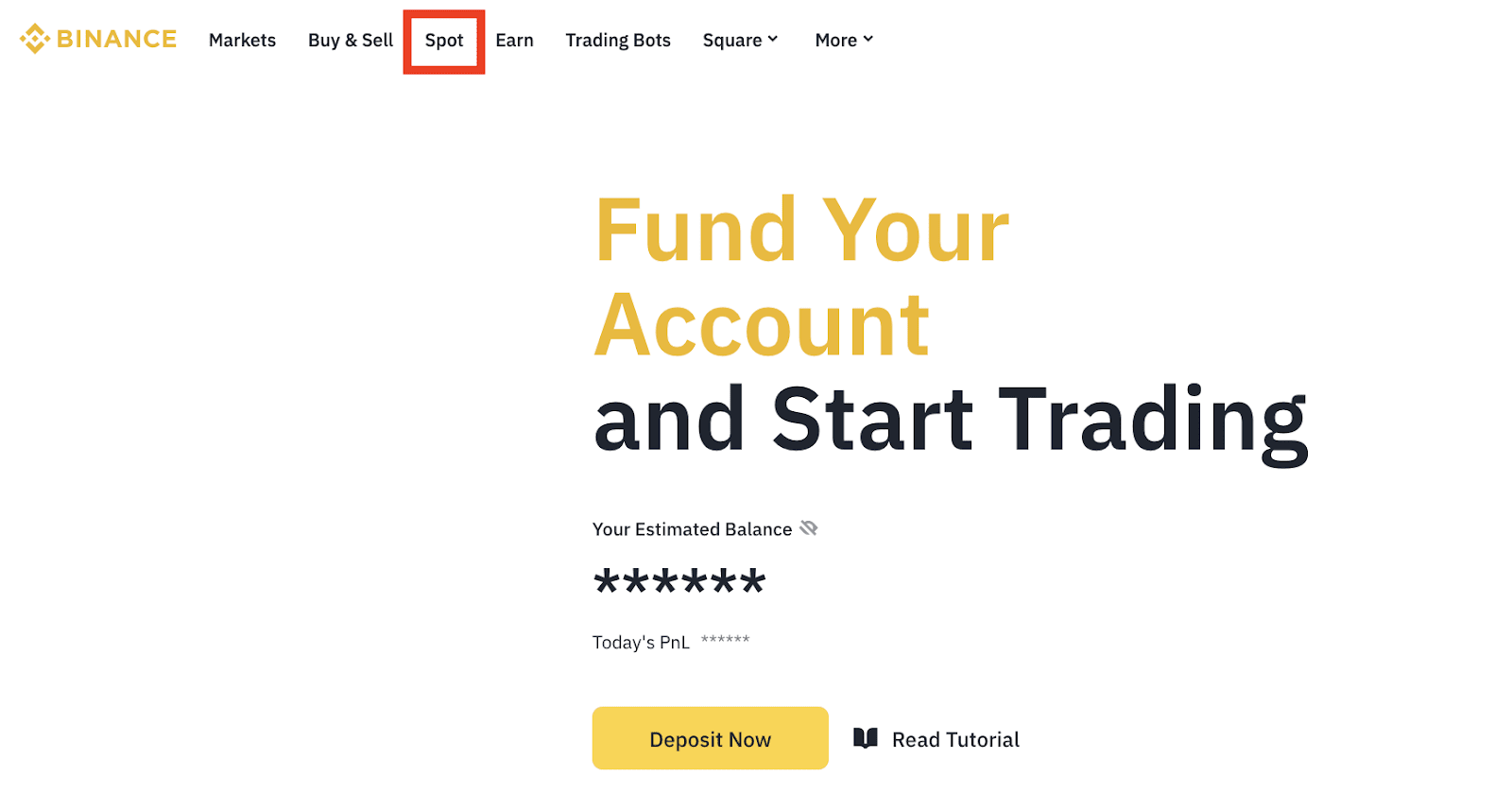Expand the chevron beside More
The width and height of the screenshot is (1512, 810).
pos(868,39)
